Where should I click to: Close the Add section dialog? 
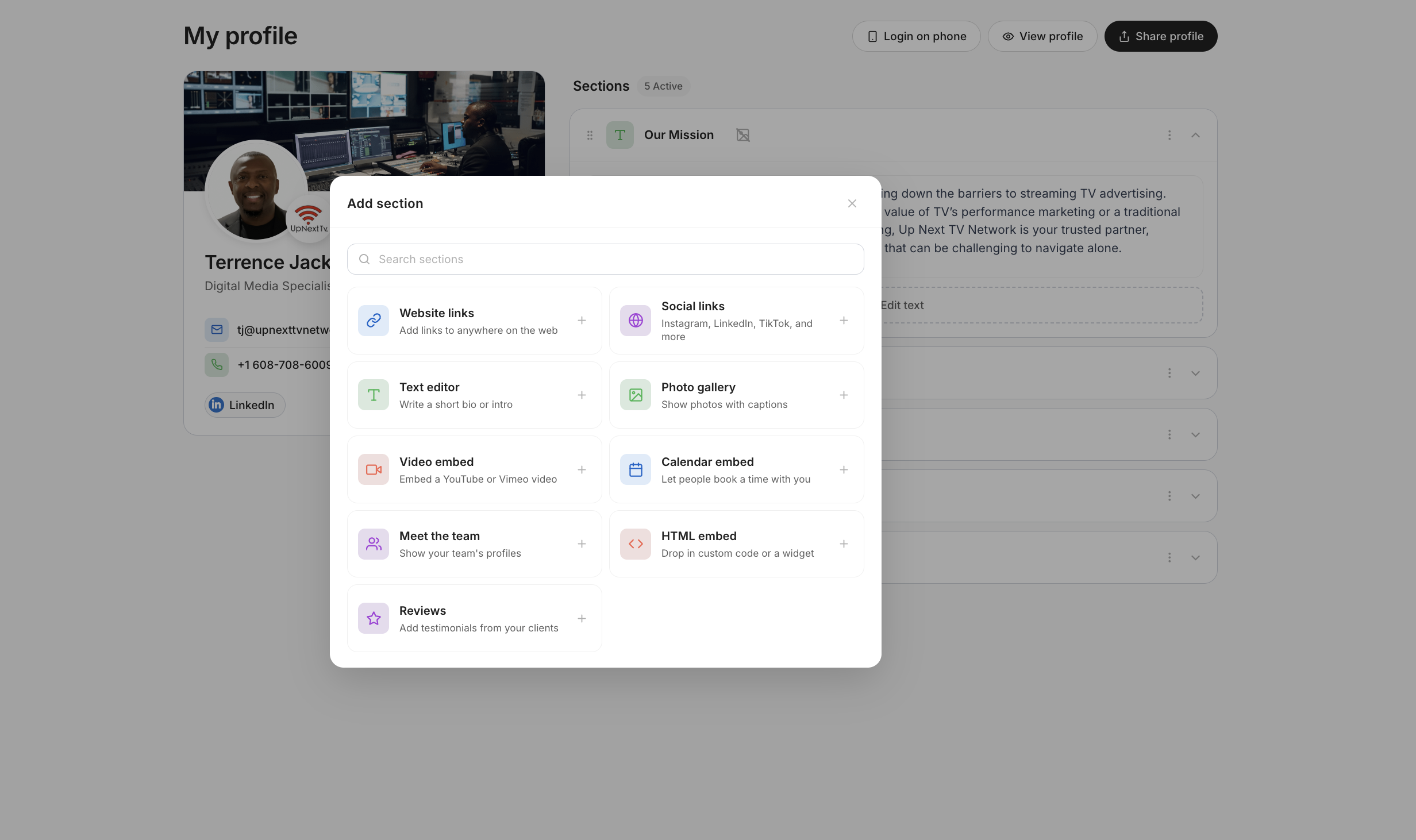[852, 203]
